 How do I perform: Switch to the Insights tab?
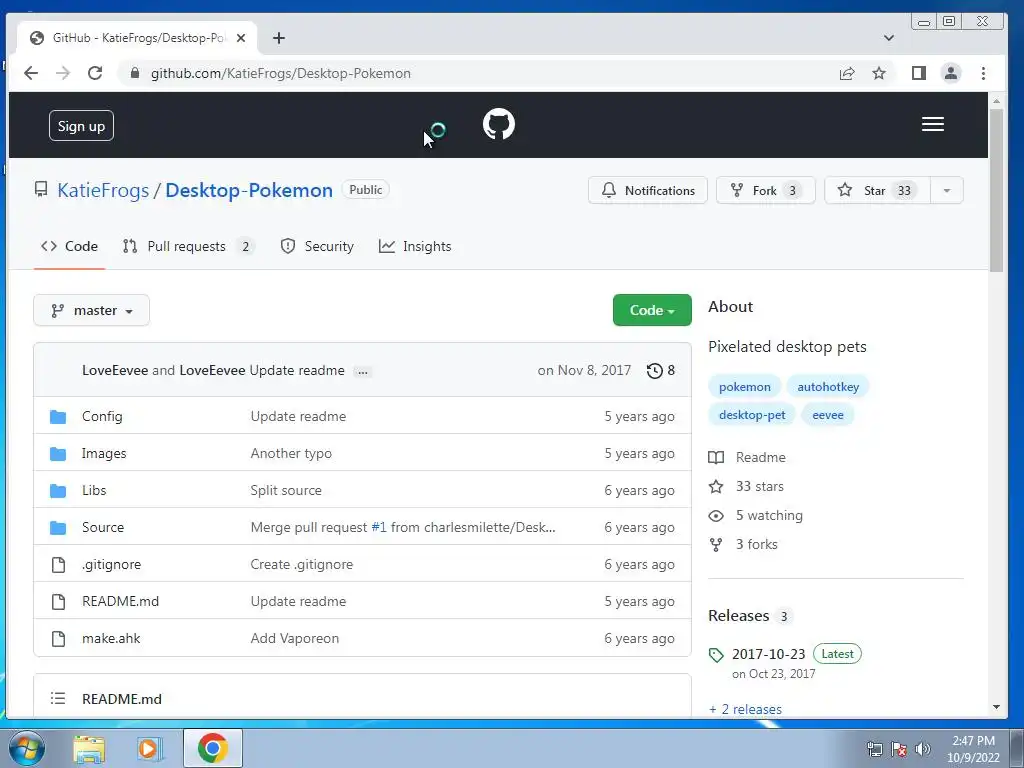[415, 246]
